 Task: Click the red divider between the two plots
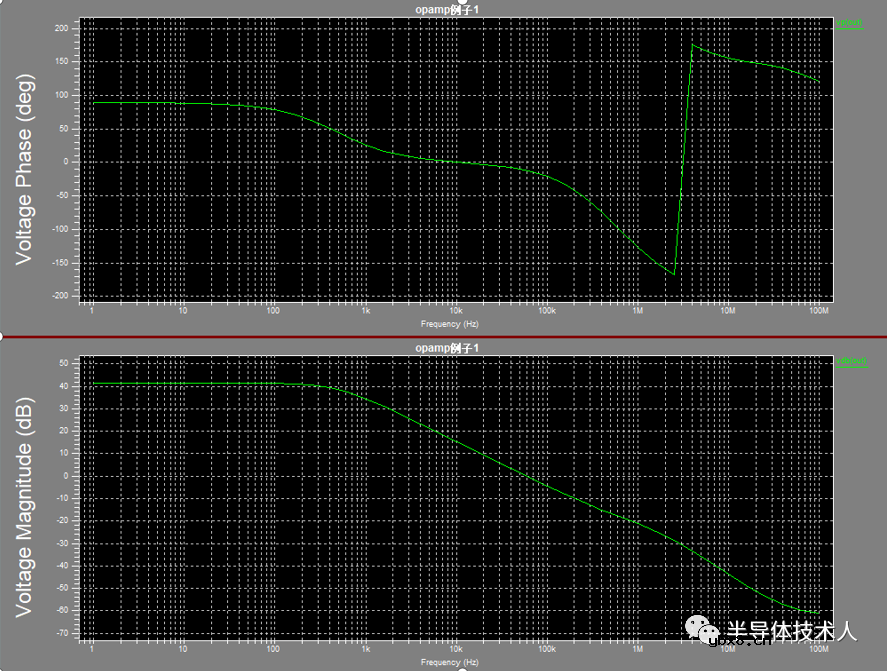(x=443, y=336)
